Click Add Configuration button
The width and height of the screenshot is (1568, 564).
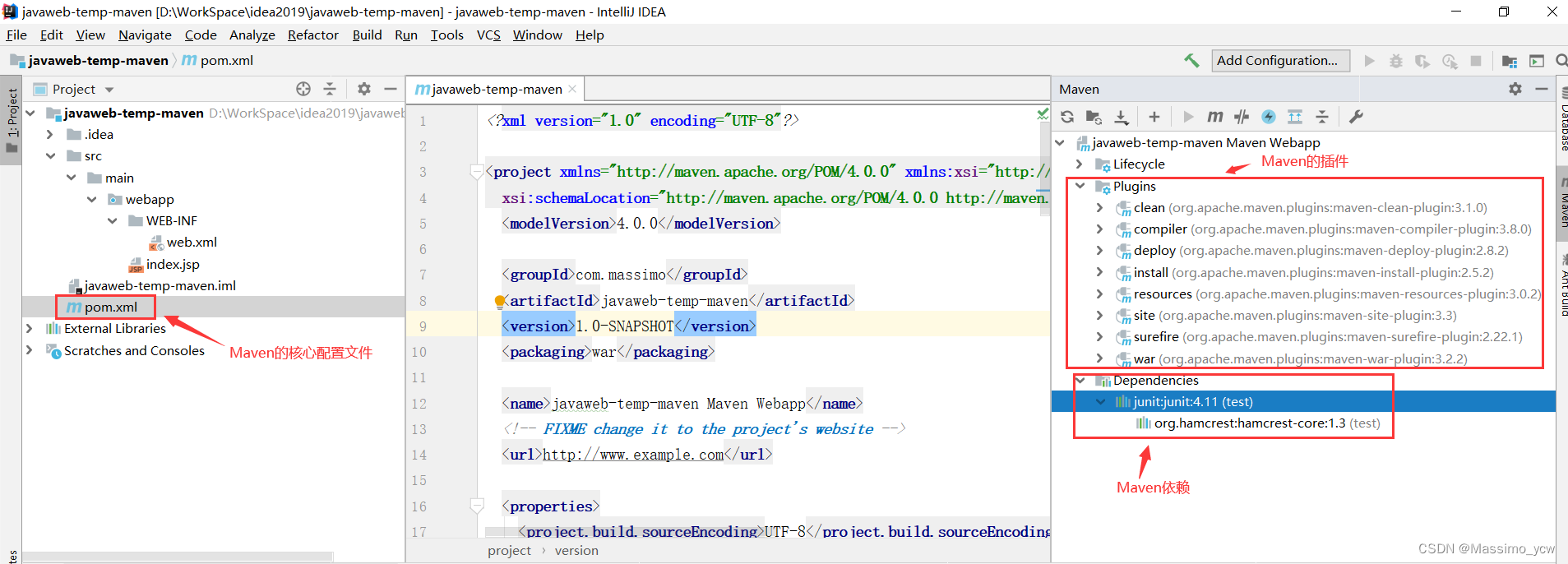pos(1280,60)
